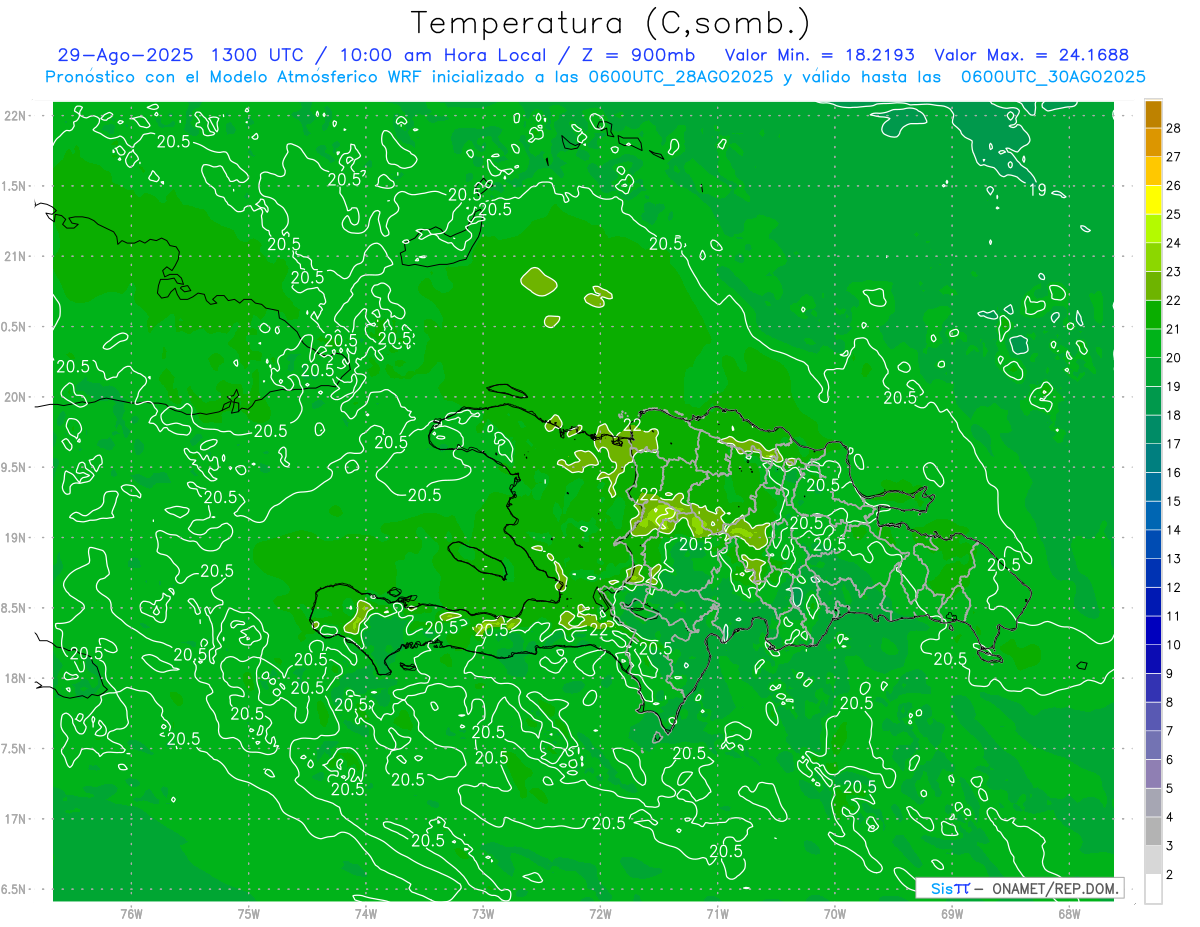Click the "74W" longitude axis label
1200x927 pixels.
[x=366, y=913]
